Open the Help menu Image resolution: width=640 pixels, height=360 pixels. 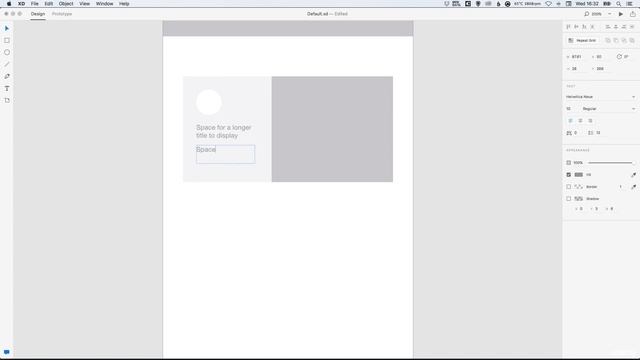coord(124,4)
